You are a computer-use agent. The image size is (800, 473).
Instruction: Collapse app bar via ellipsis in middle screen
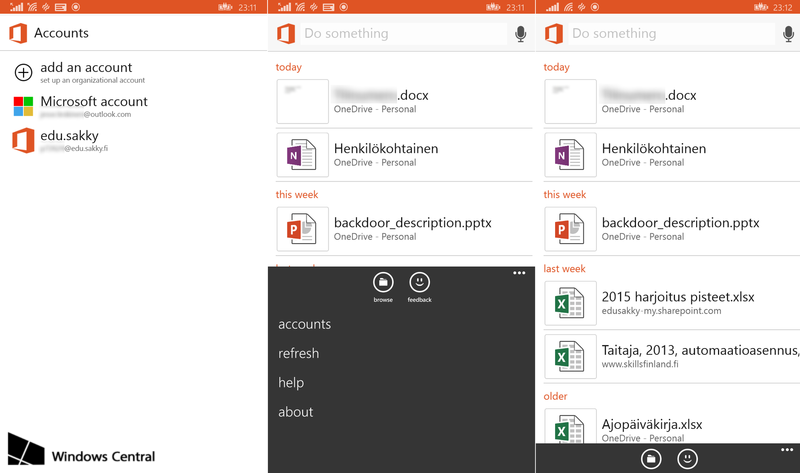519,273
